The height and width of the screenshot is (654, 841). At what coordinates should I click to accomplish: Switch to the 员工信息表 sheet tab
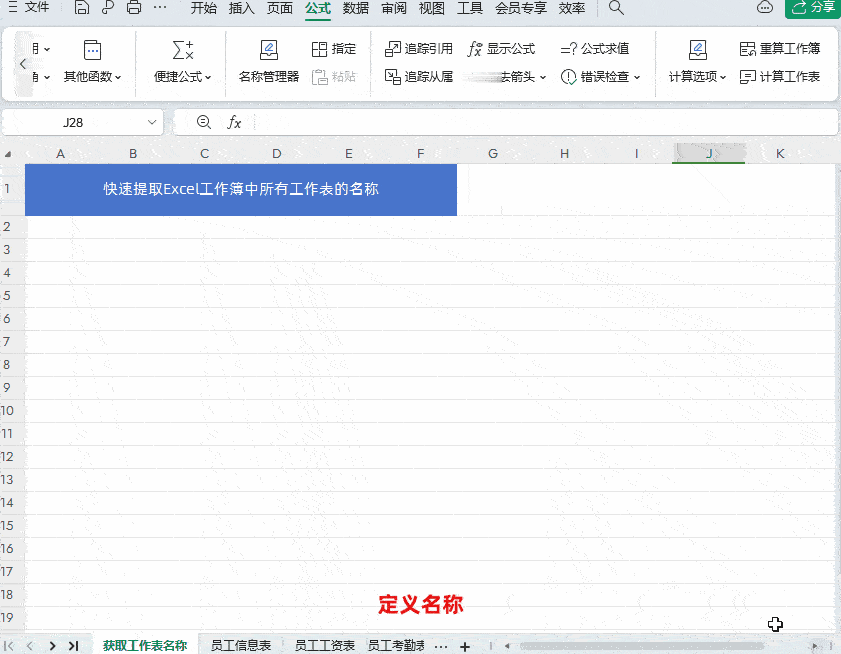(x=241, y=645)
